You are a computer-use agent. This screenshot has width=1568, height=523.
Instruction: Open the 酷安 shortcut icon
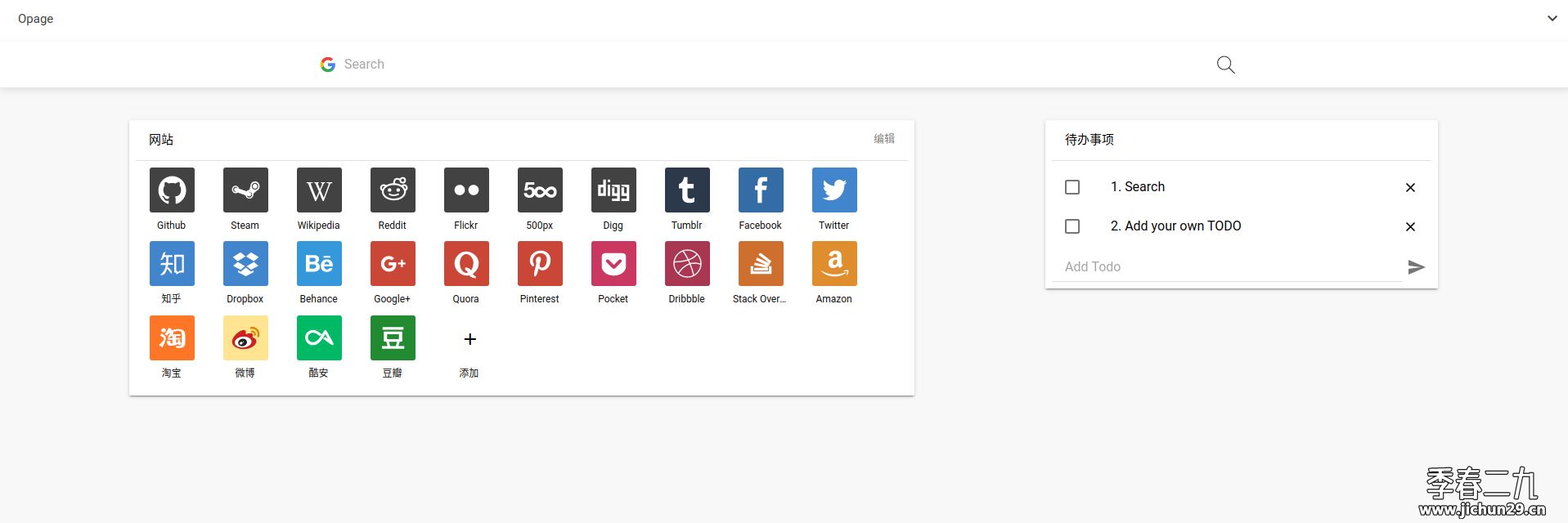tap(319, 337)
